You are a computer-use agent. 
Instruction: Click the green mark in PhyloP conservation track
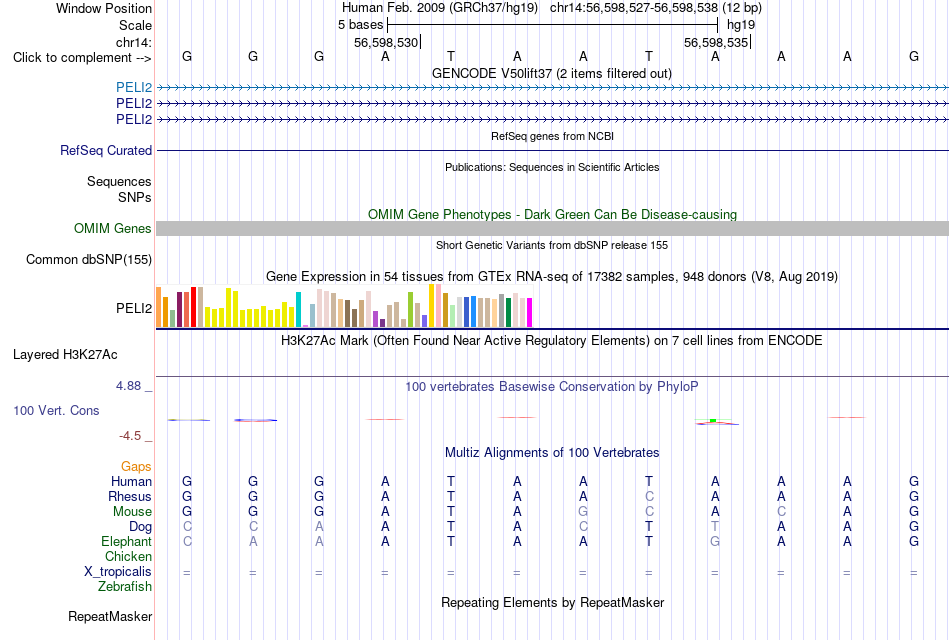pos(713,420)
